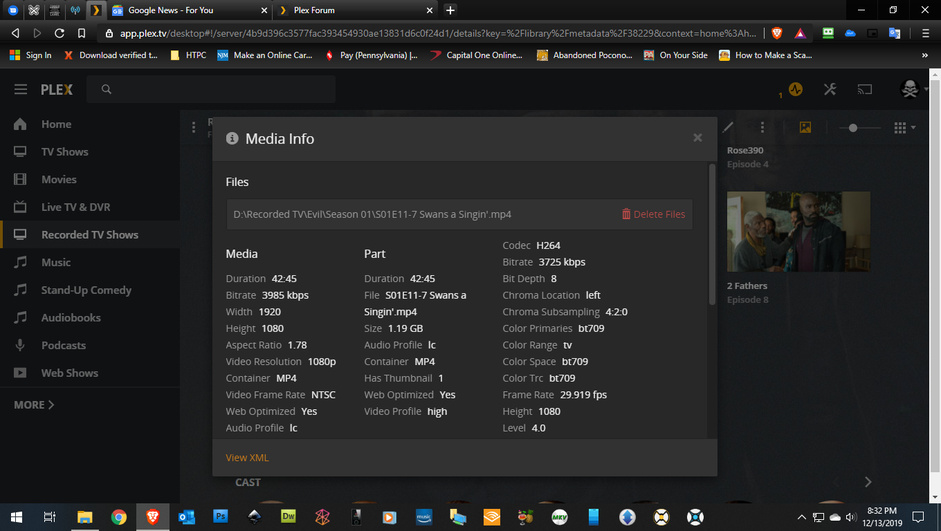Click the PLEX logo
The image size is (941, 531).
point(56,89)
